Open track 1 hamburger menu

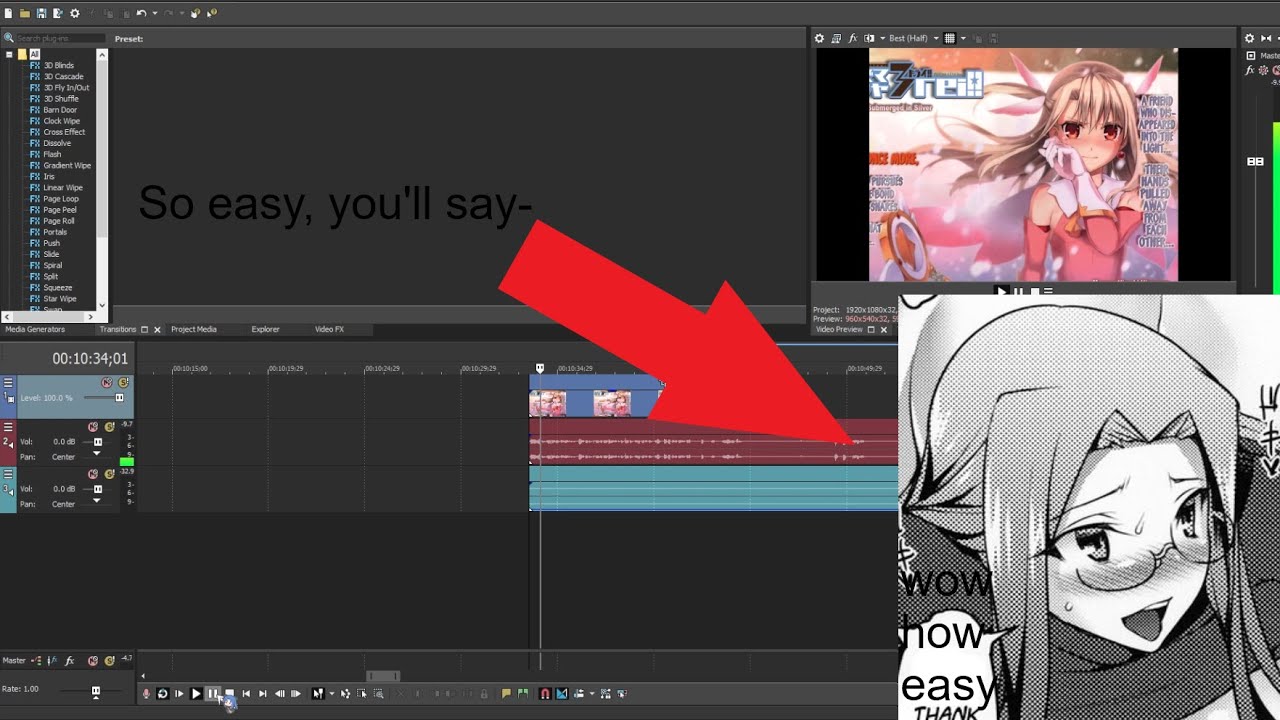(8, 382)
